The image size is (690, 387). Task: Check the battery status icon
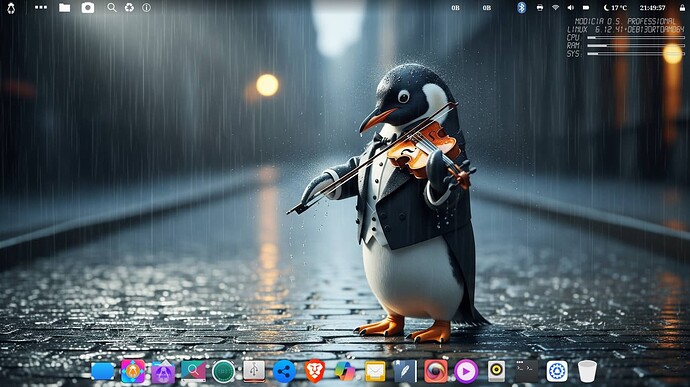[x=586, y=7]
